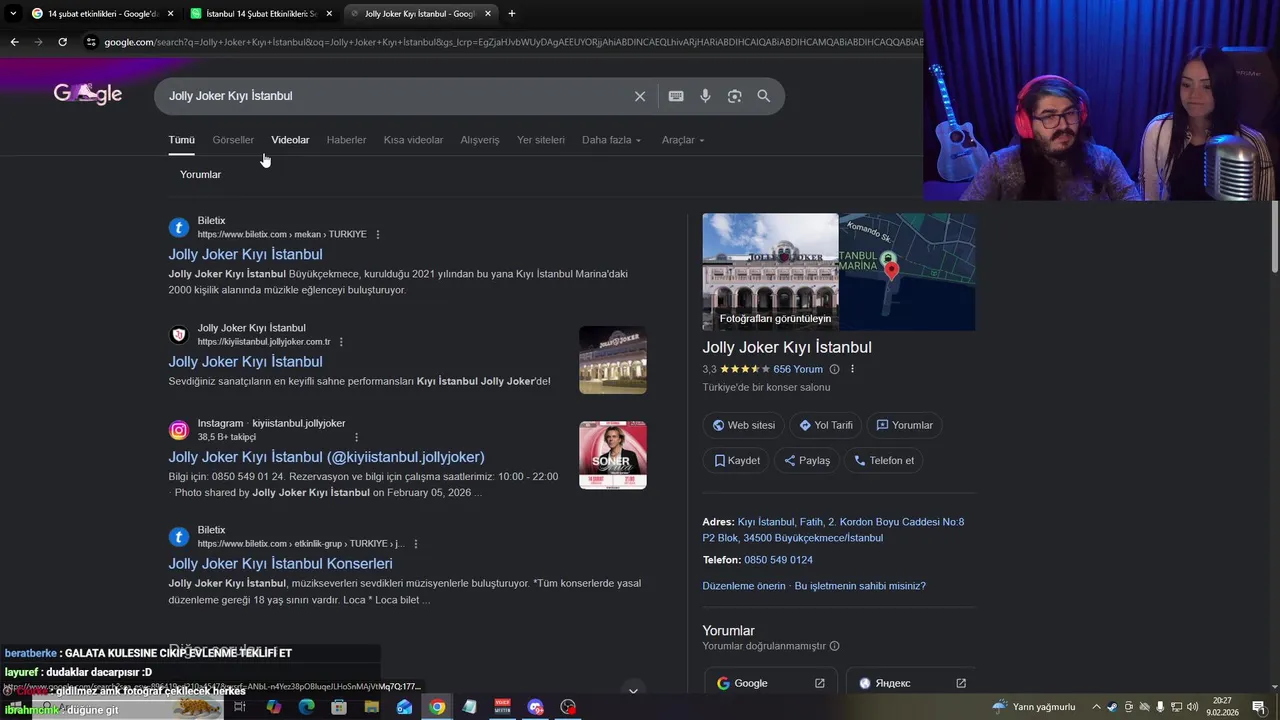The height and width of the screenshot is (720, 1280).
Task: Submit search with the magnifier icon
Action: click(x=764, y=96)
